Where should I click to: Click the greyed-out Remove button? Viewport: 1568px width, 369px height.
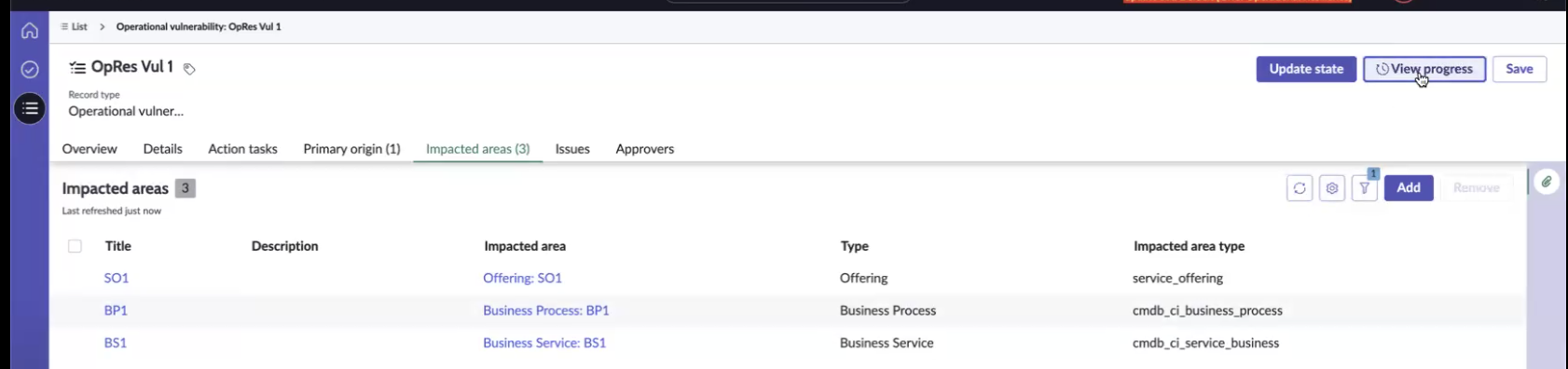click(1477, 188)
